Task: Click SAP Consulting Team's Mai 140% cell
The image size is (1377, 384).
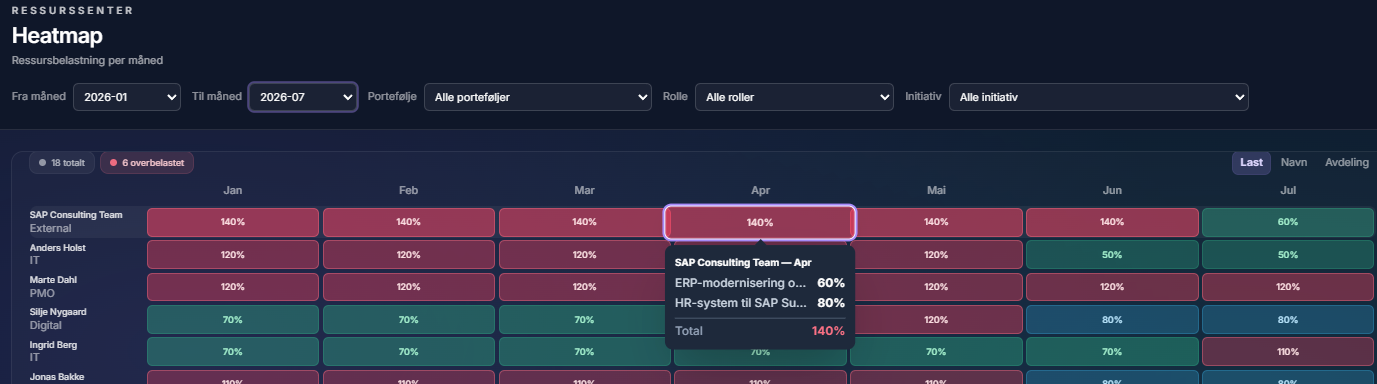Action: [x=936, y=222]
